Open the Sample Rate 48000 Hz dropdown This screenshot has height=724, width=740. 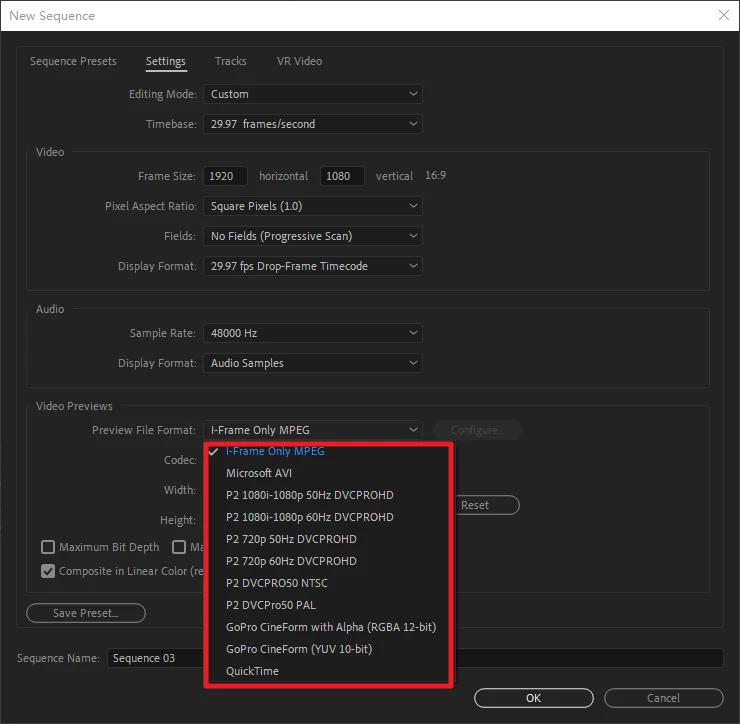(313, 333)
